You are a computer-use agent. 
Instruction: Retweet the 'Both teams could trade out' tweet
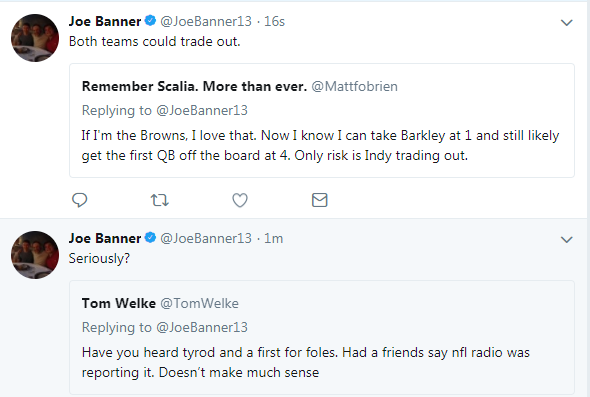(x=160, y=200)
